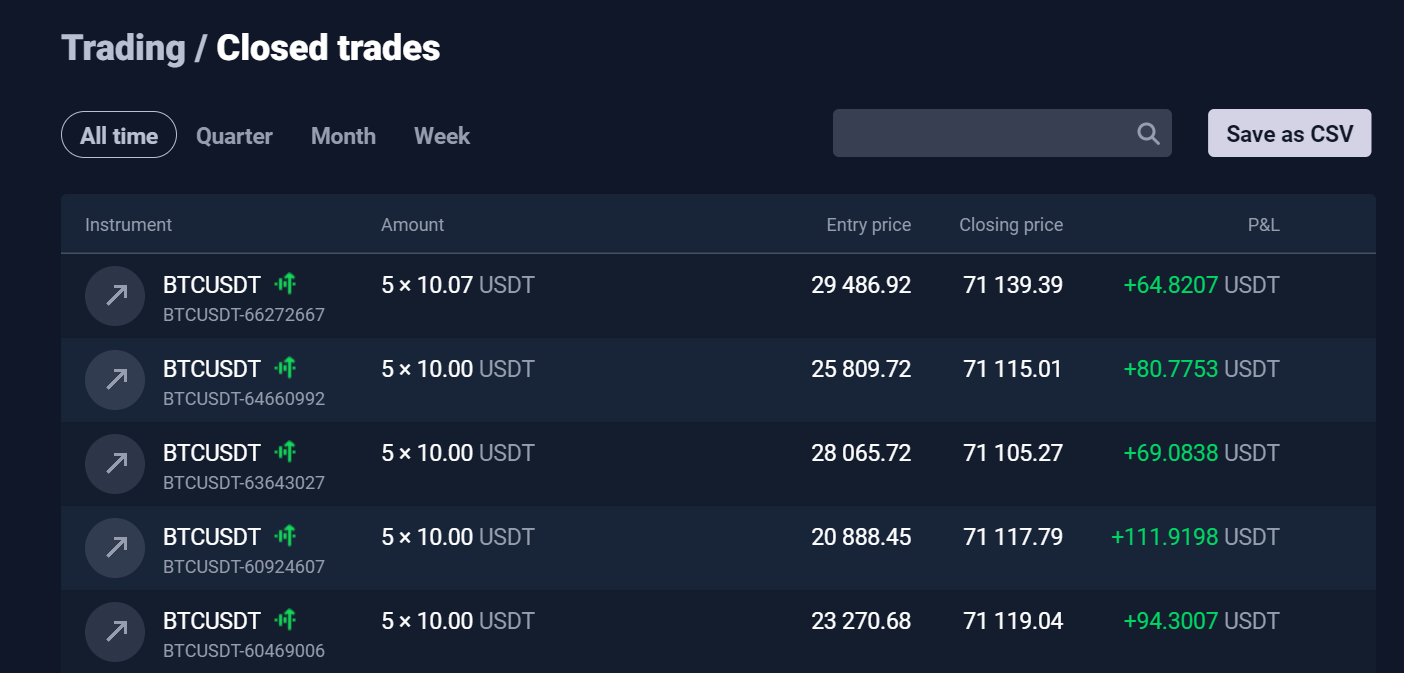Go to Trading breadcrumb link

[x=123, y=48]
